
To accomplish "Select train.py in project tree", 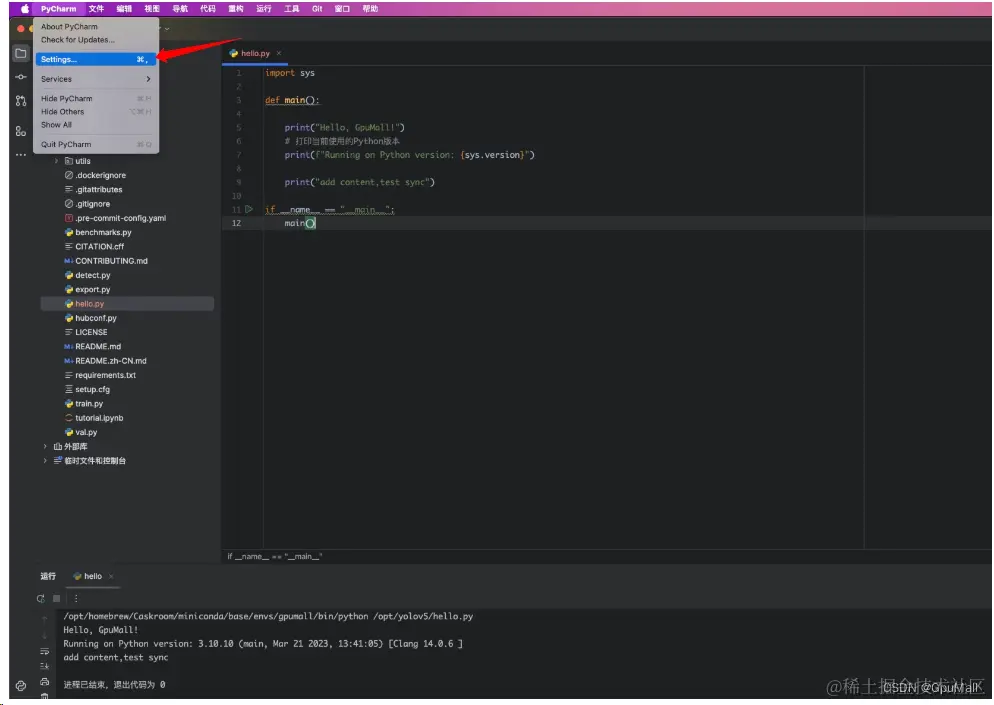I will point(84,404).
